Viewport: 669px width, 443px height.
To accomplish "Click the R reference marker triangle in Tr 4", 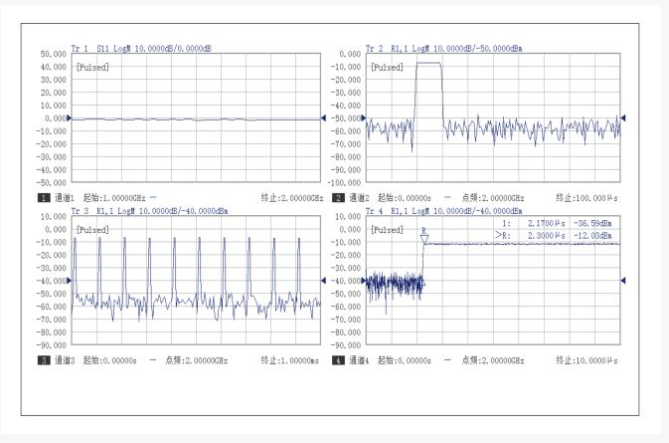I will pos(424,239).
